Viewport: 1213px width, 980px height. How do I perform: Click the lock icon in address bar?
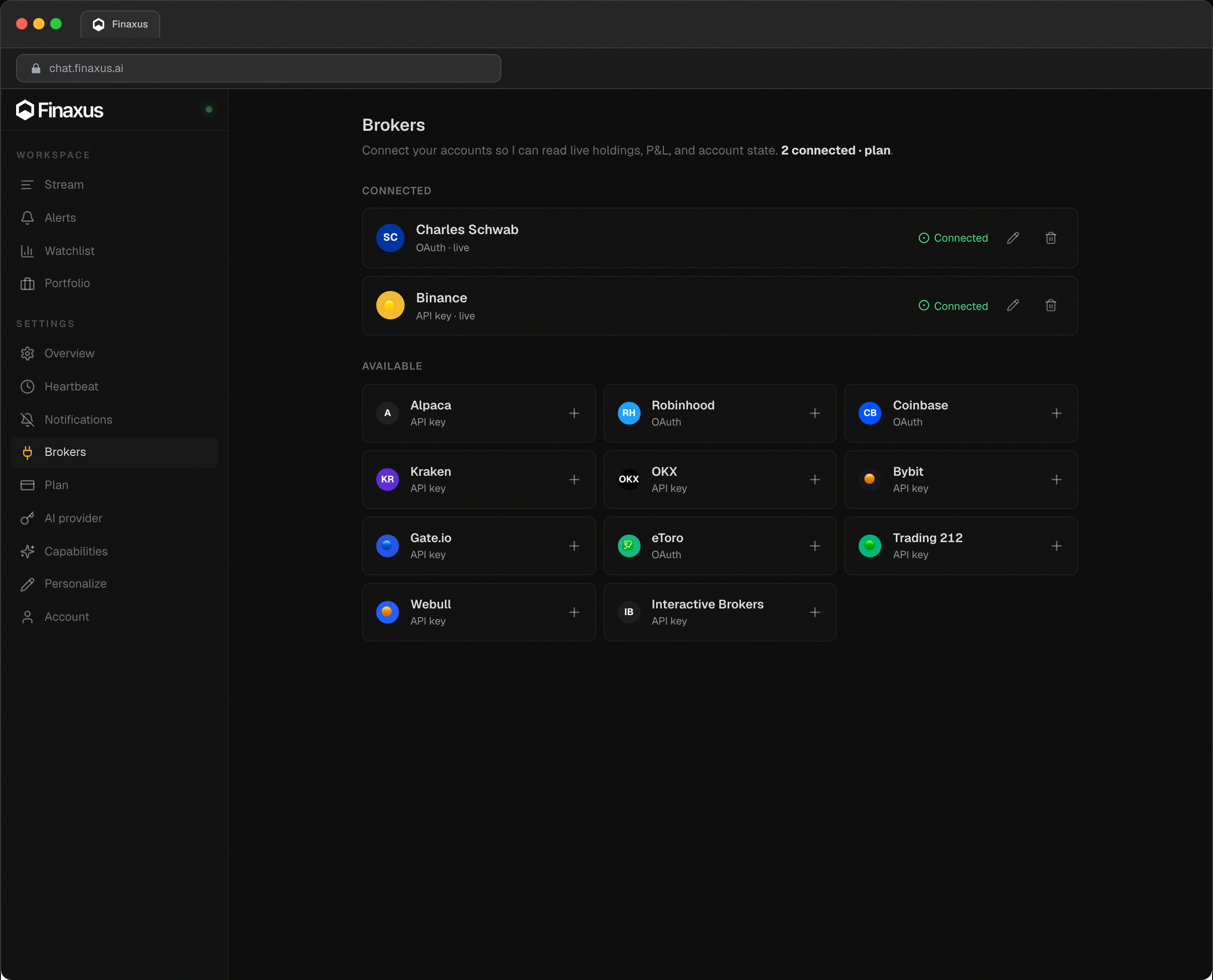click(x=36, y=68)
